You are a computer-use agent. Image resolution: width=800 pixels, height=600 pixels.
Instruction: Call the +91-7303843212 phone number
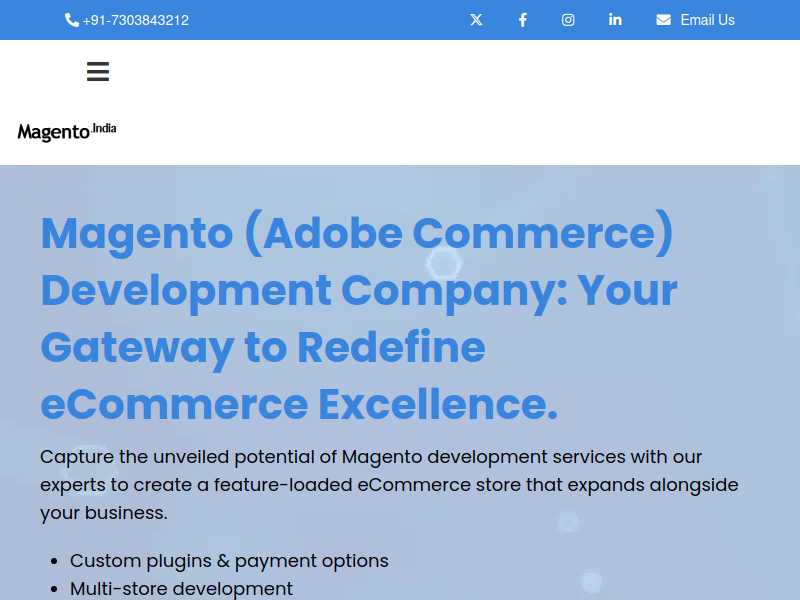pos(136,20)
